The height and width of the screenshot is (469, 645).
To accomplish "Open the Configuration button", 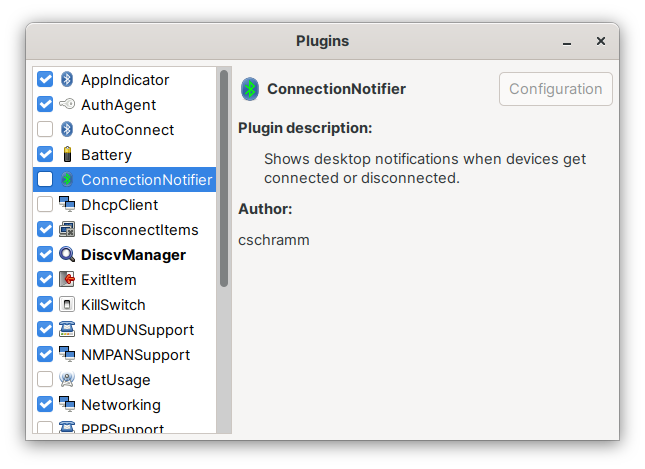I will [555, 89].
